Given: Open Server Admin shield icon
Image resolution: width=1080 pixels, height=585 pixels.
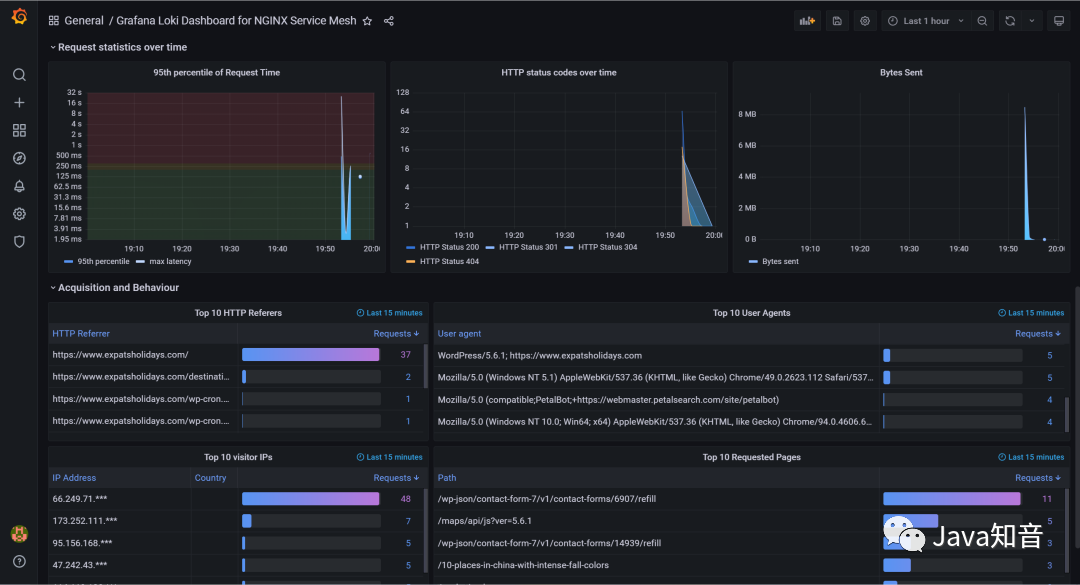Looking at the screenshot, I should [19, 242].
